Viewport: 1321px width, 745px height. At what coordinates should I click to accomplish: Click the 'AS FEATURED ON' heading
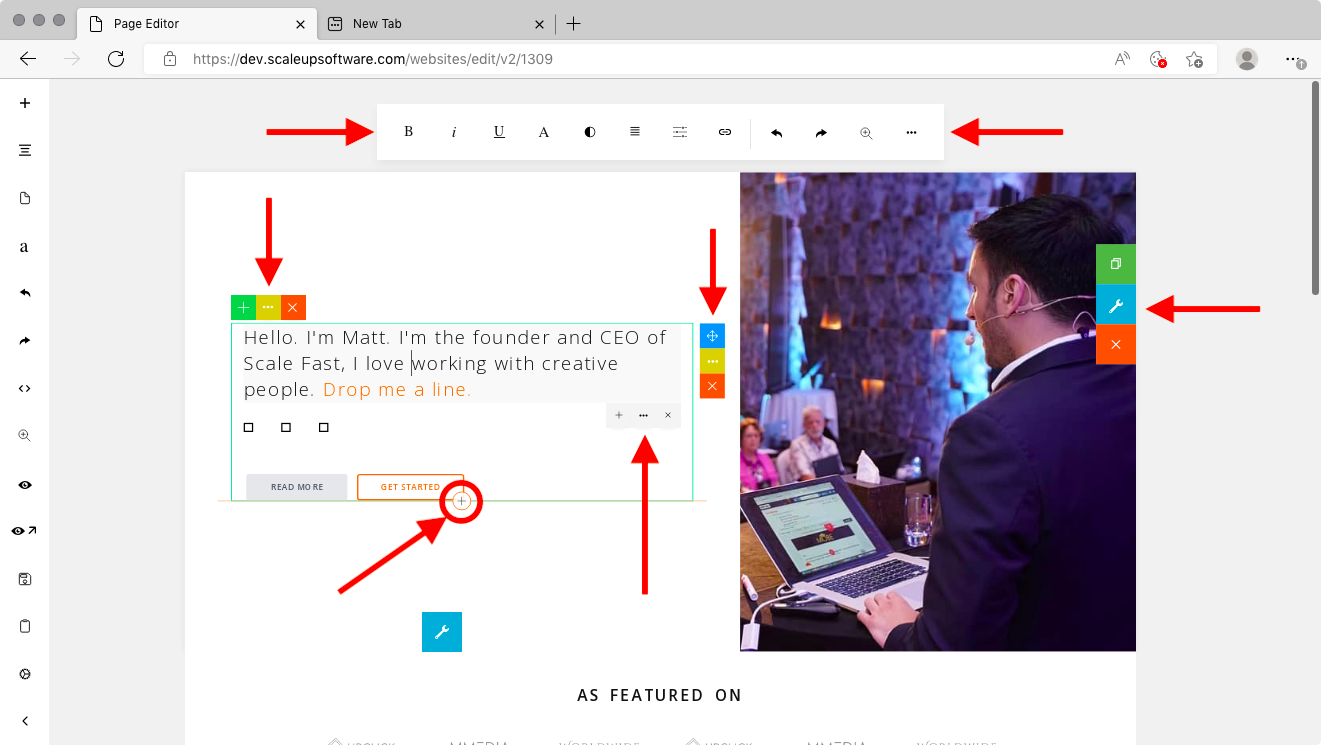[660, 695]
